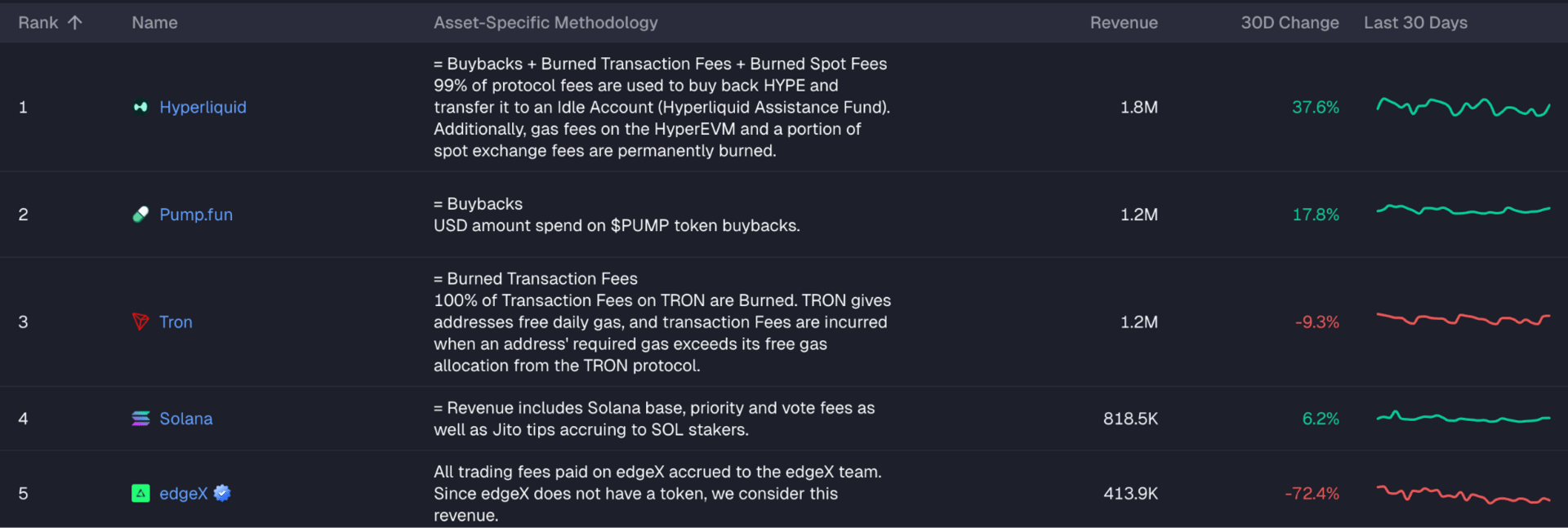The image size is (1568, 528).
Task: Click Hyperliquid's 30-day sparkline chart
Action: [1463, 107]
